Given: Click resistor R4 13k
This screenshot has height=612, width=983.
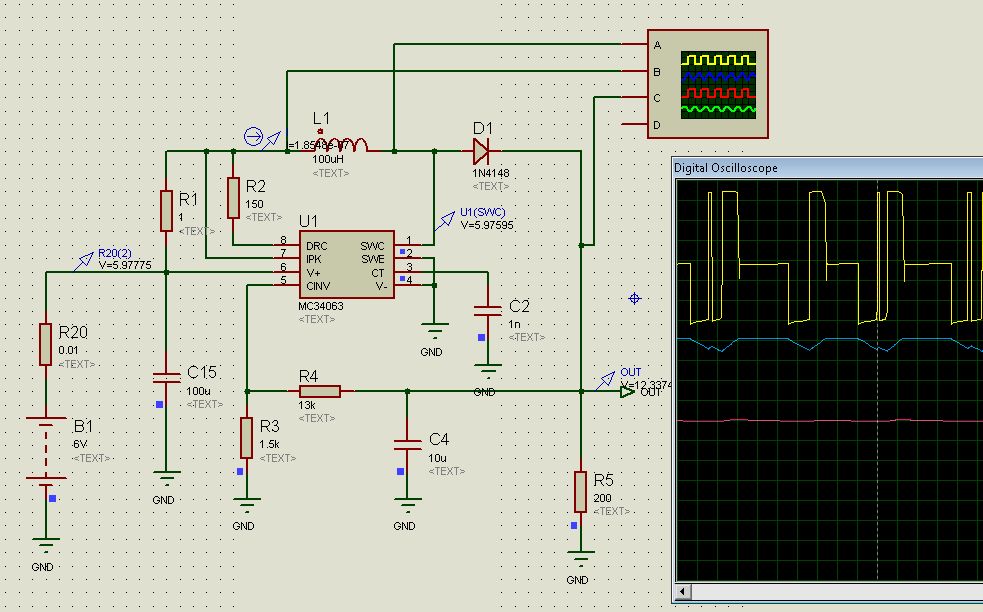Looking at the screenshot, I should [x=320, y=391].
